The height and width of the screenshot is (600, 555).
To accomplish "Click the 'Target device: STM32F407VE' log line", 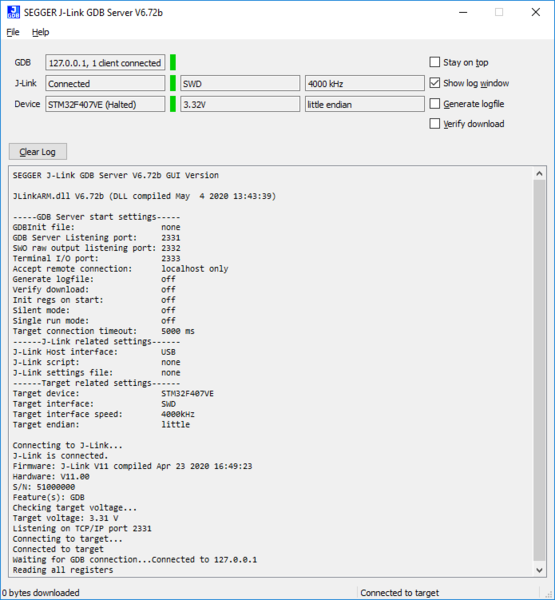I will point(113,394).
